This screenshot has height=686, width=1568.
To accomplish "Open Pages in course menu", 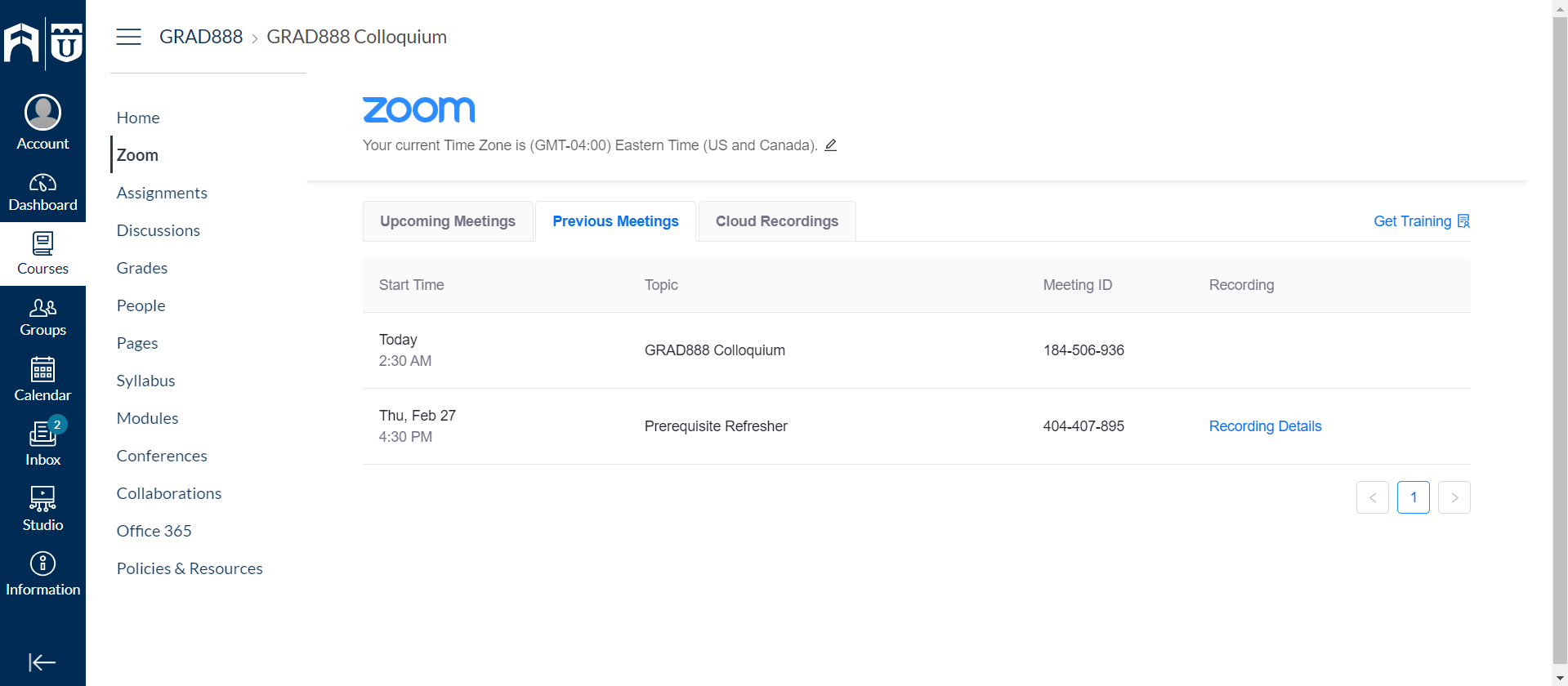I will click(137, 343).
